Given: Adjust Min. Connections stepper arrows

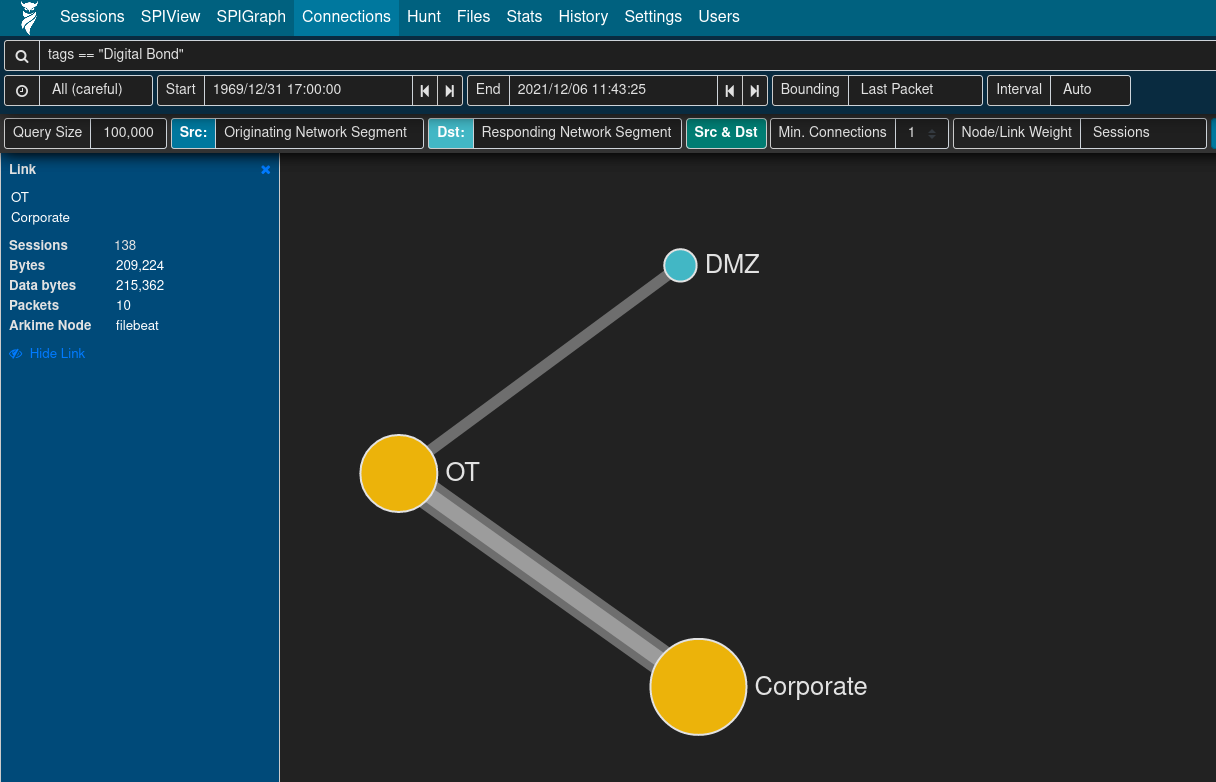Looking at the screenshot, I should coord(931,133).
